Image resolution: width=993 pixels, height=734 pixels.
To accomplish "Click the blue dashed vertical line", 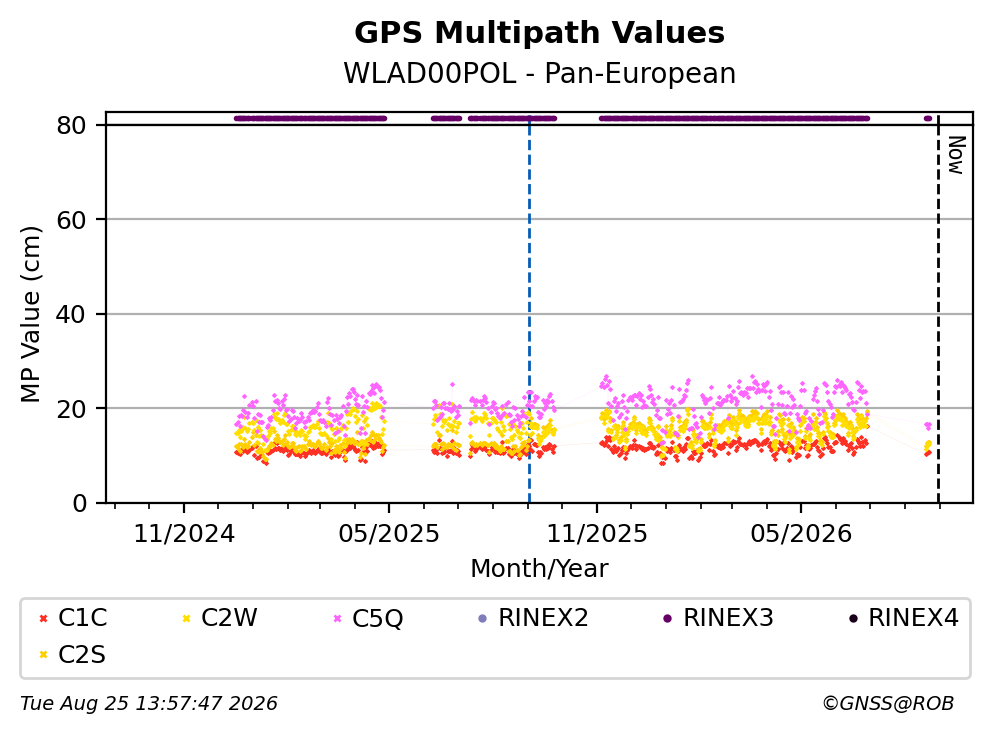I will point(529,310).
